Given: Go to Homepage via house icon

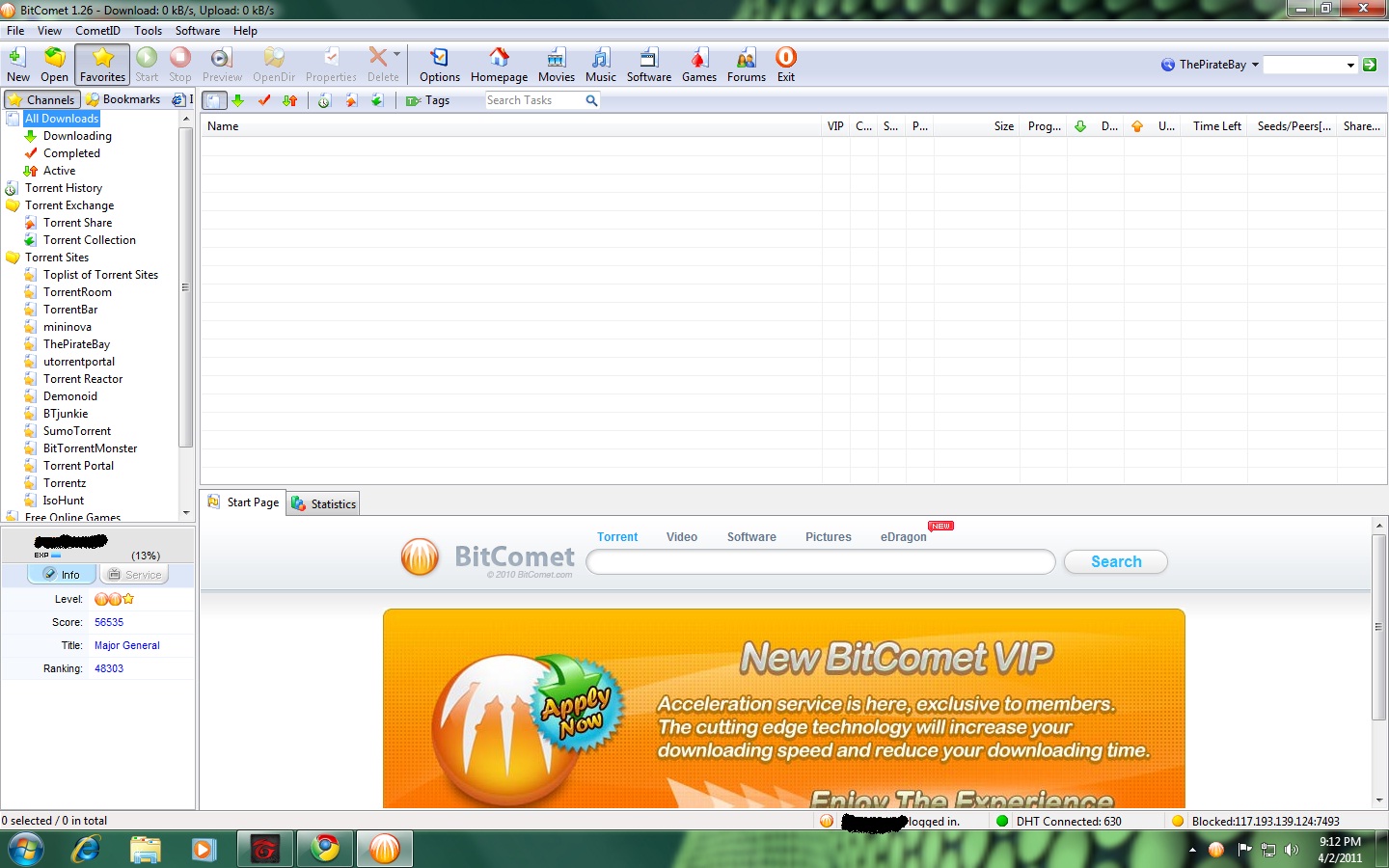Looking at the screenshot, I should (x=499, y=65).
